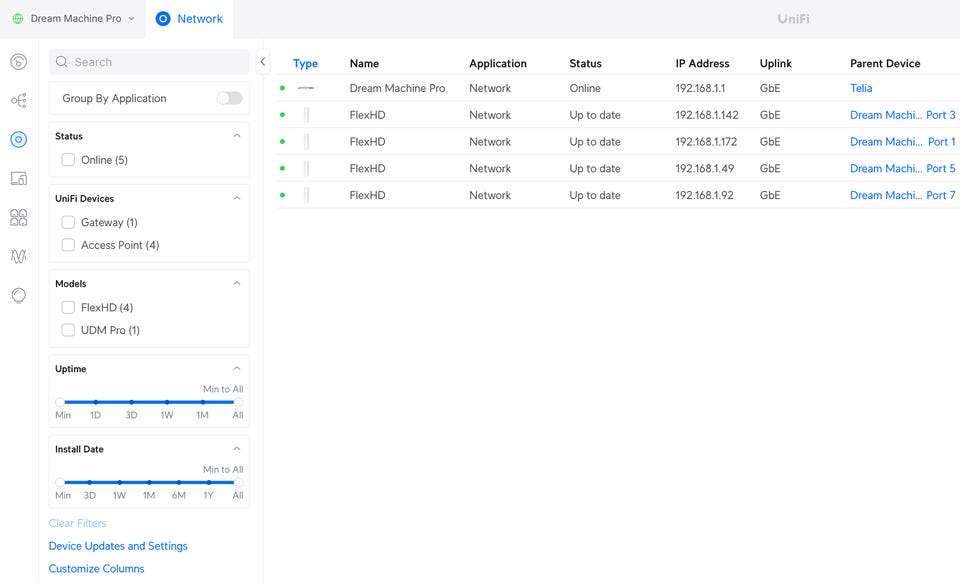Viewport: 960px width, 583px height.
Task: Switch to the Network tab
Action: (x=189, y=19)
